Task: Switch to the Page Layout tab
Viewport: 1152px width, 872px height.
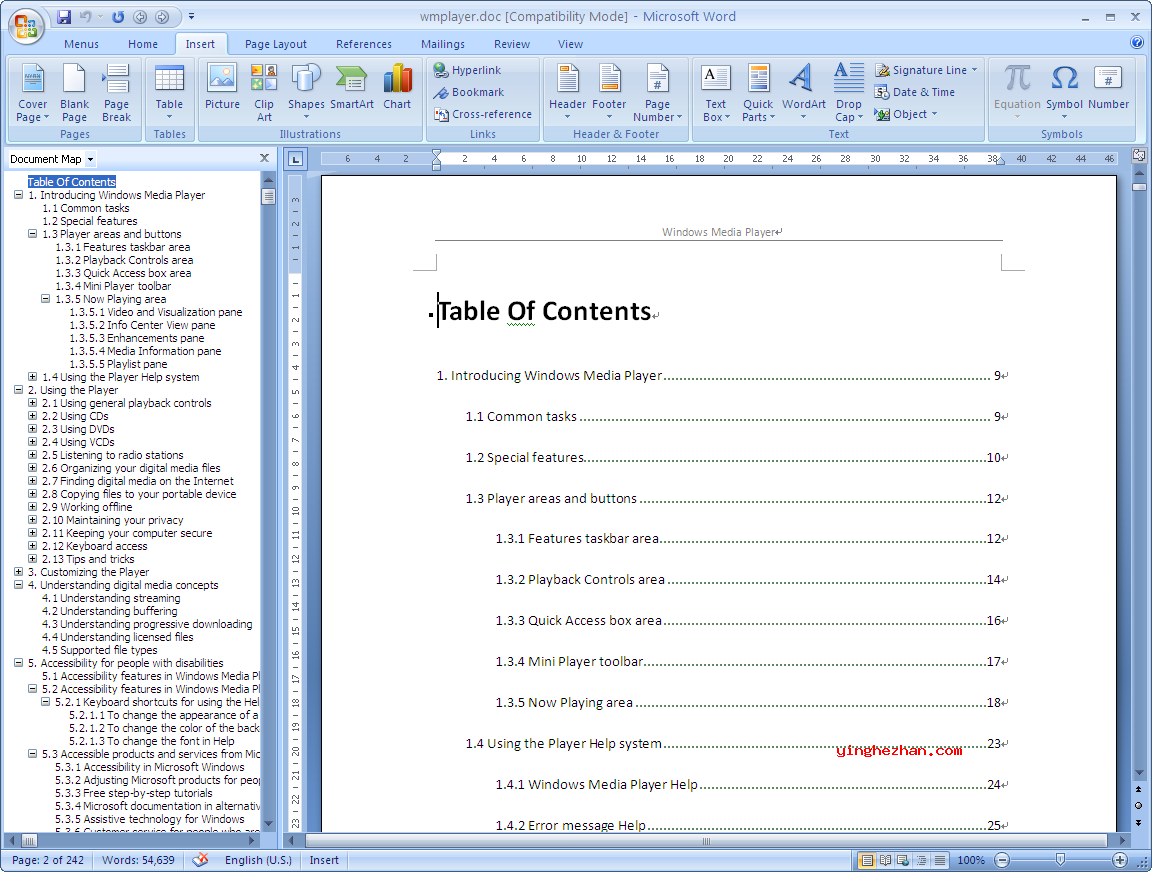Action: coord(276,44)
